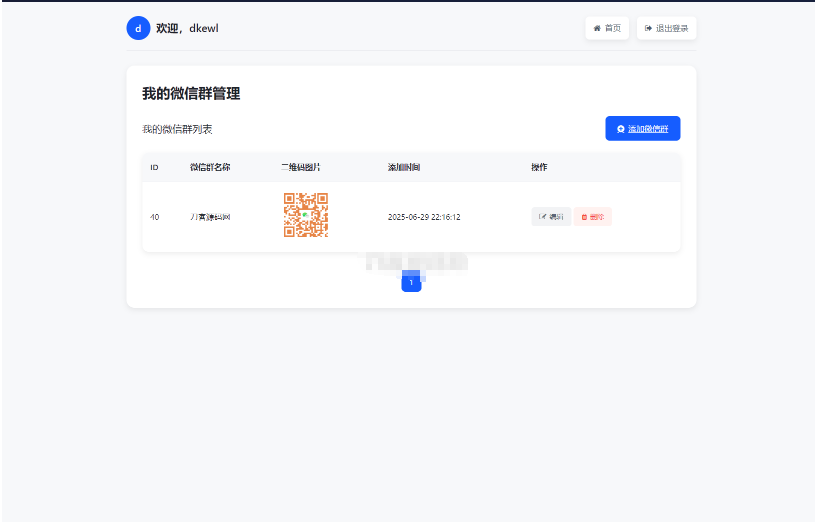Select page 1 in pagination
815x522 pixels.
pyautogui.click(x=411, y=282)
